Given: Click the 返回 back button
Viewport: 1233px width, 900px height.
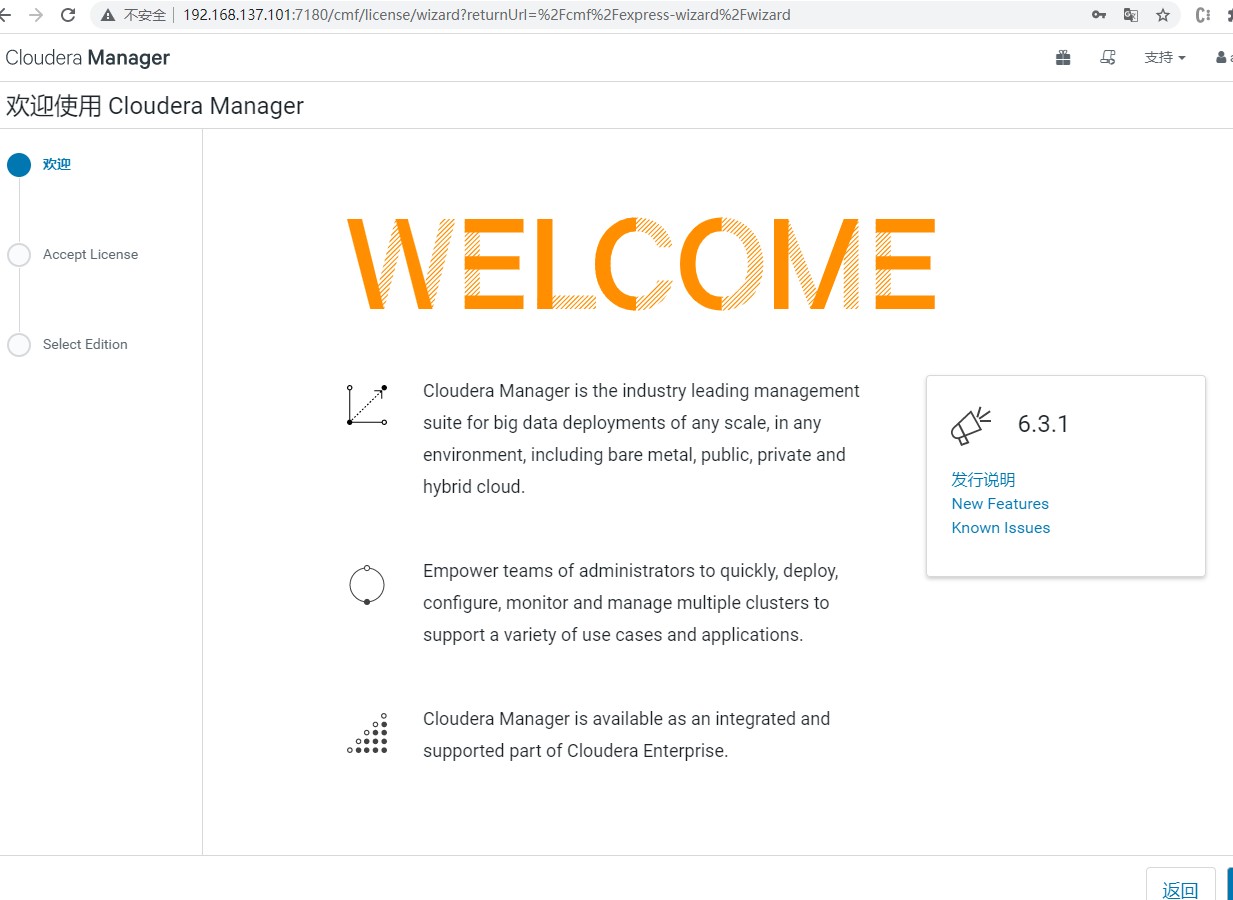Looking at the screenshot, I should [x=1181, y=886].
